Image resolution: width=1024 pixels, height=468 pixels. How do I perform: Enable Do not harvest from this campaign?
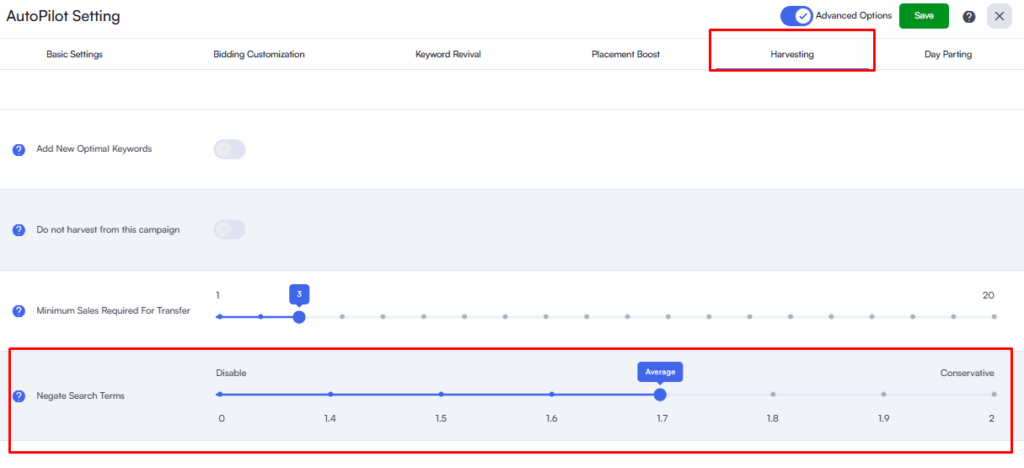(x=229, y=230)
